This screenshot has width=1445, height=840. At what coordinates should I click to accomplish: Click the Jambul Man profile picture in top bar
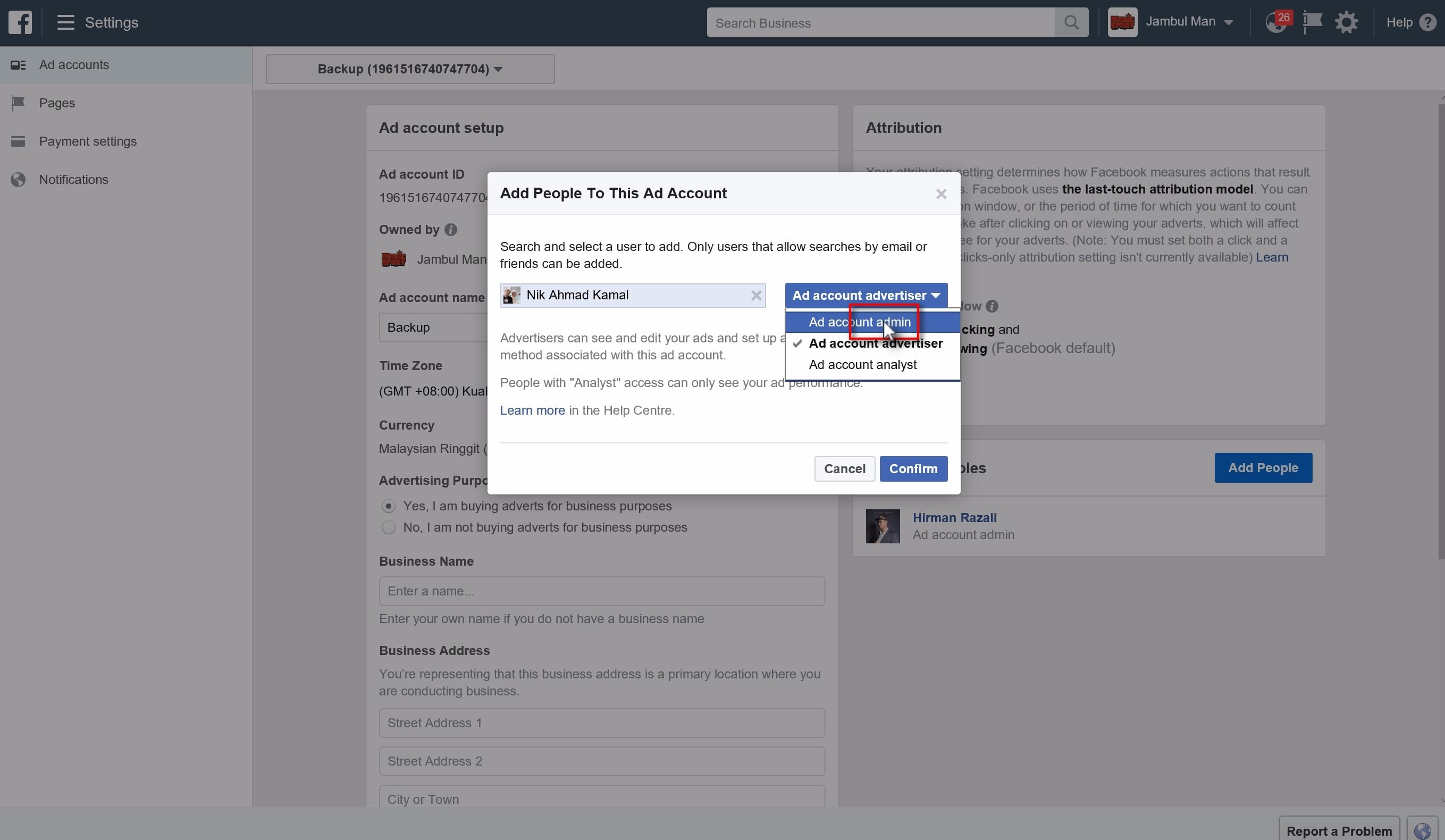[x=1122, y=22]
